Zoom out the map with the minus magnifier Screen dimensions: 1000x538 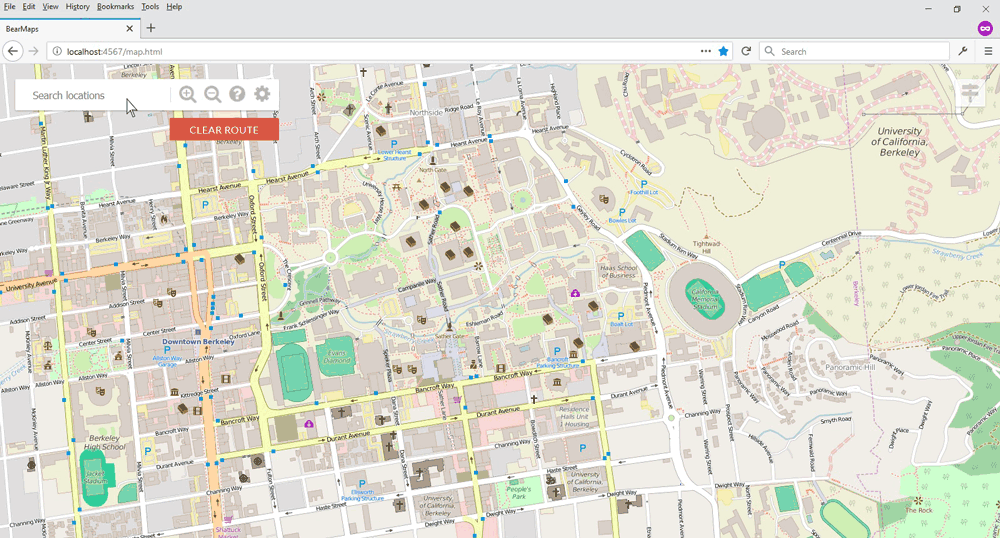click(212, 94)
